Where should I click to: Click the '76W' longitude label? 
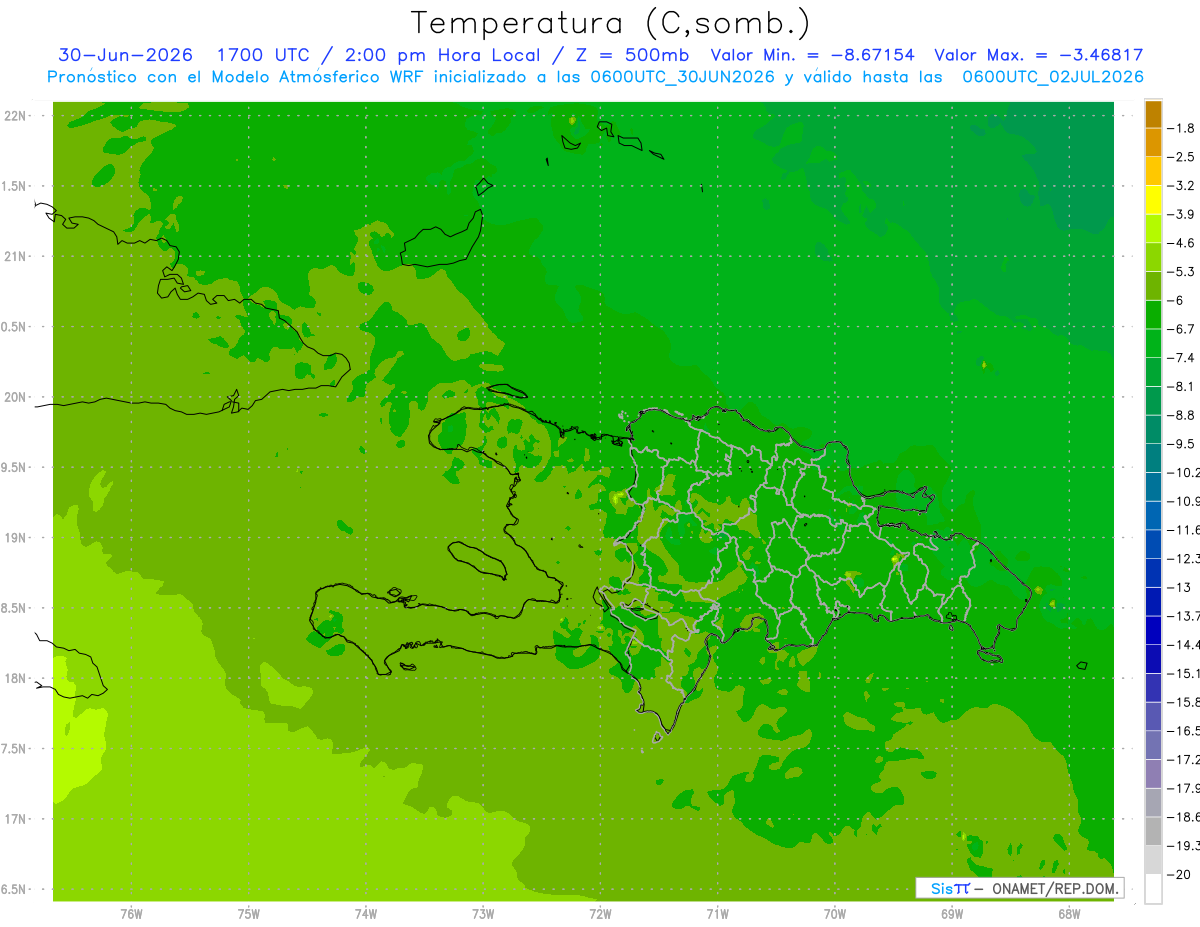[131, 914]
